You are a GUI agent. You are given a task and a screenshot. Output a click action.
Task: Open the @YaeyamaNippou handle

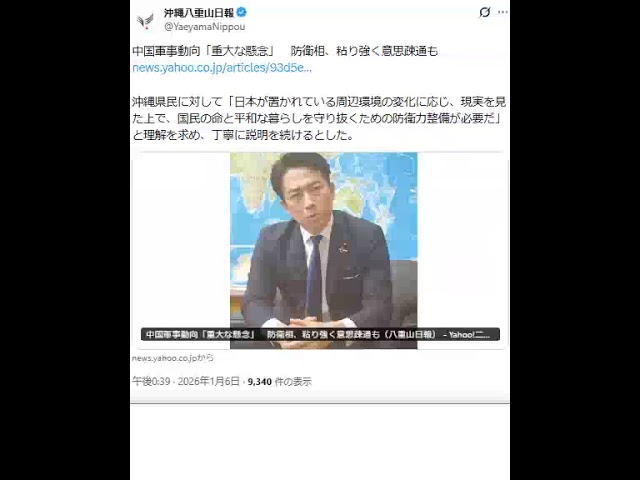pos(204,27)
